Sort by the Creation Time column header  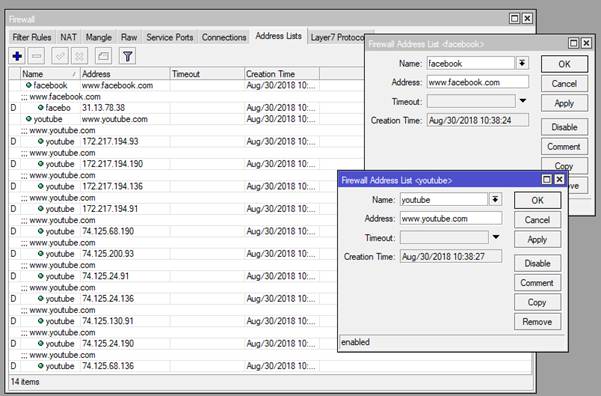point(282,74)
